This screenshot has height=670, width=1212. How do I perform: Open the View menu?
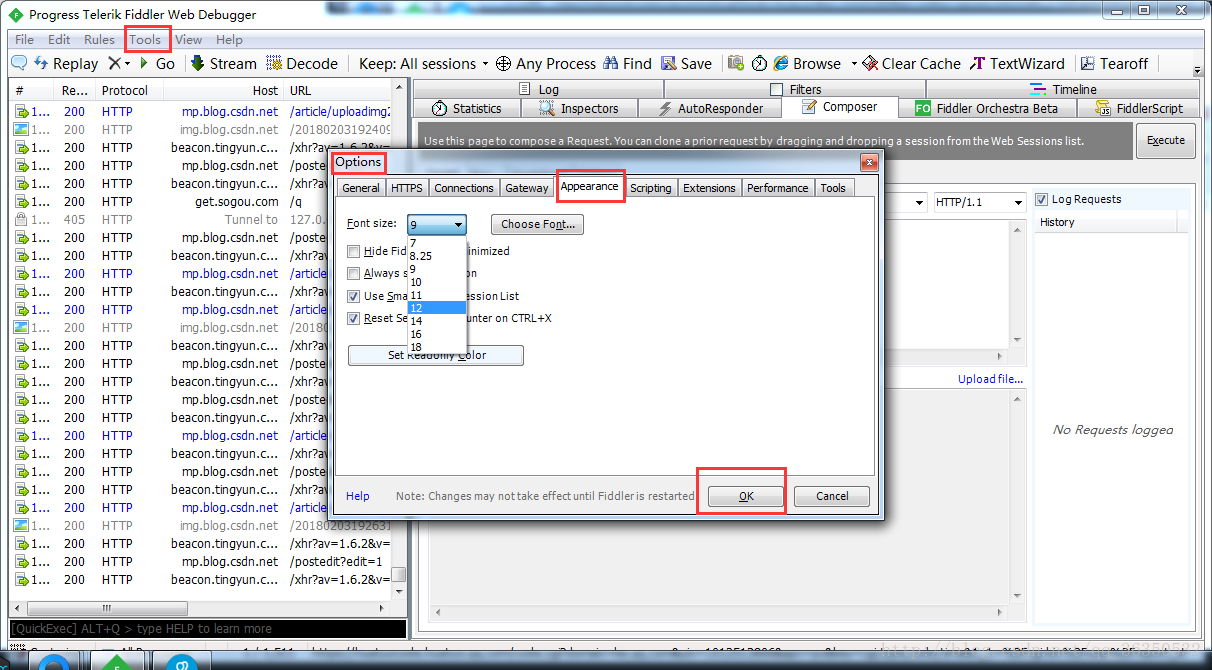[x=188, y=40]
